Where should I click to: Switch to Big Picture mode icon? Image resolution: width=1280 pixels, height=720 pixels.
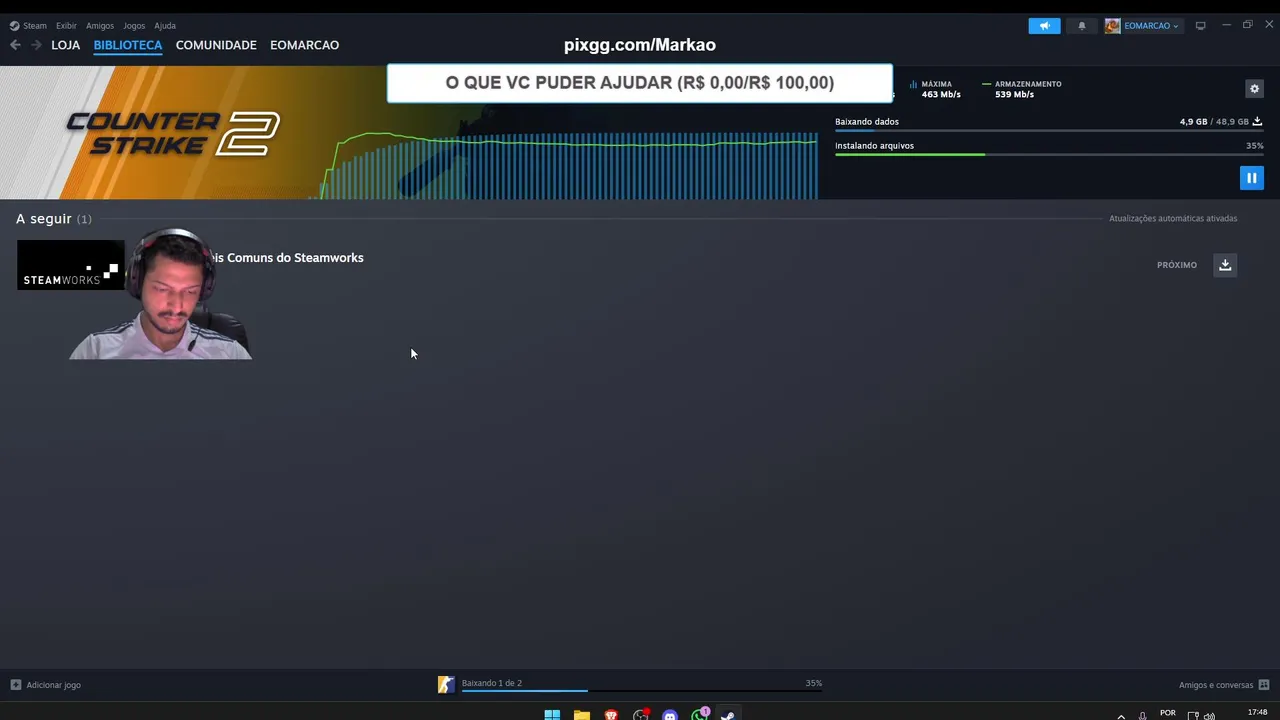tap(1200, 26)
